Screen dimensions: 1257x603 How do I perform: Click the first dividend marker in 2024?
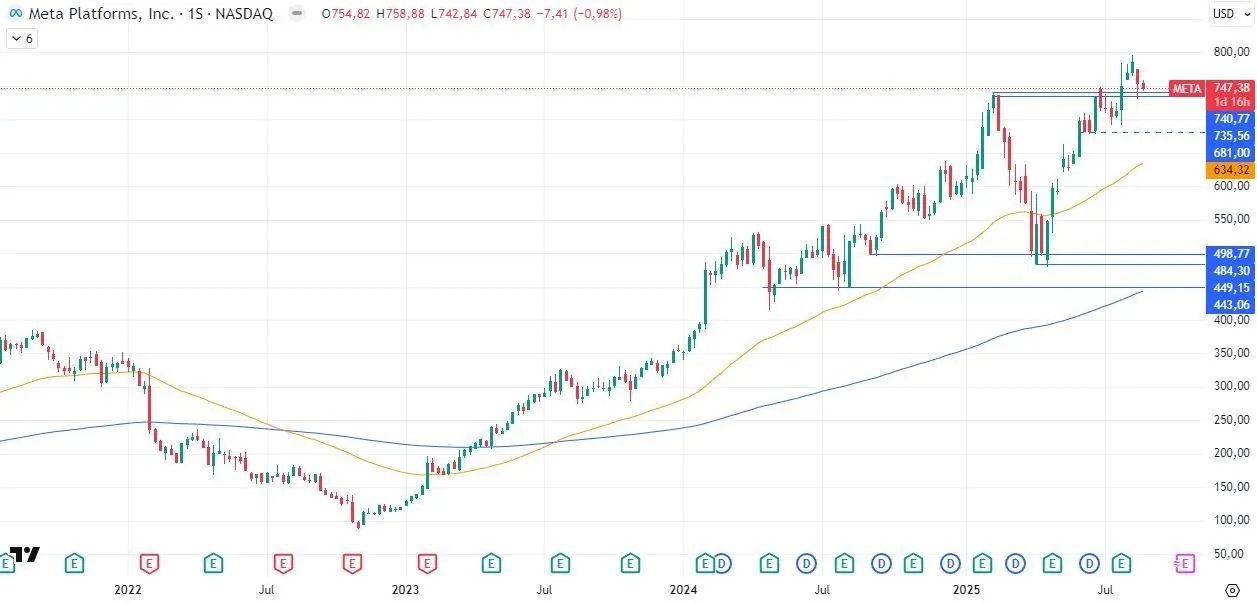721,563
